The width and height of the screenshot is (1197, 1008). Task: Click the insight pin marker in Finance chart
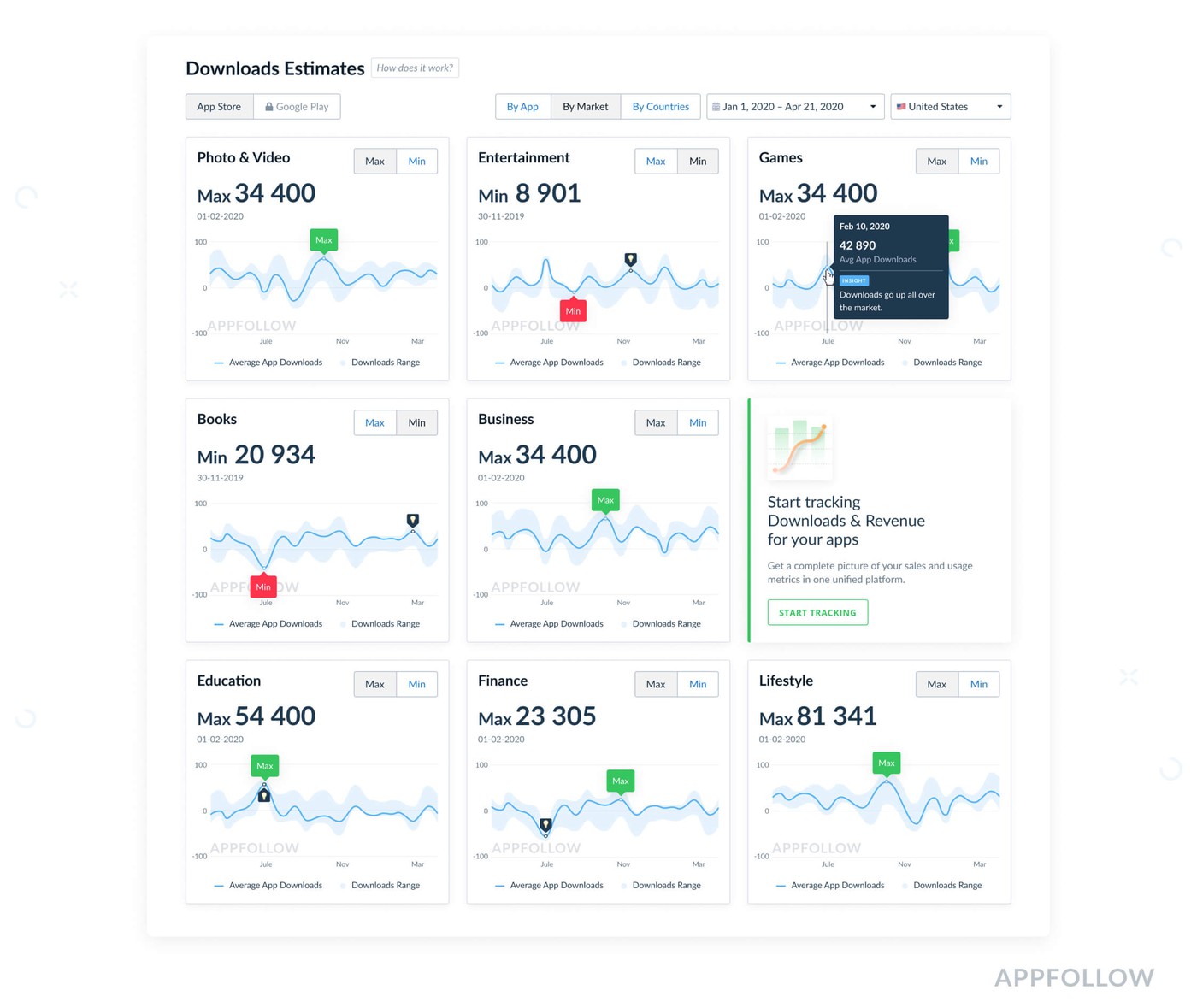[x=545, y=825]
